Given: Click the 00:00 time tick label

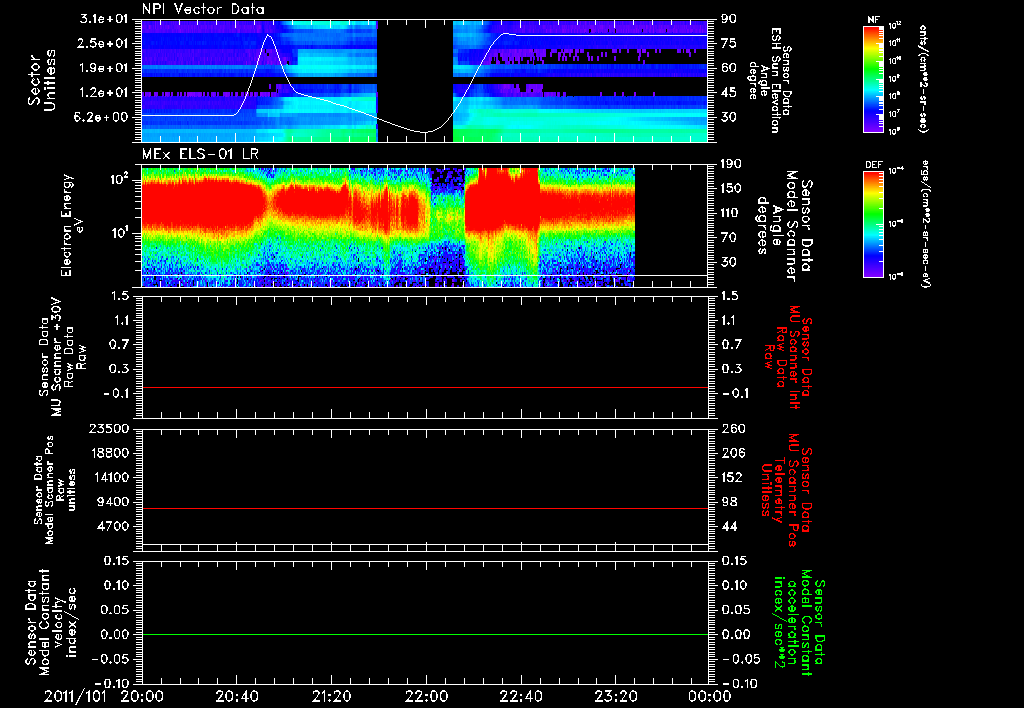Looking at the screenshot, I should [x=709, y=696].
